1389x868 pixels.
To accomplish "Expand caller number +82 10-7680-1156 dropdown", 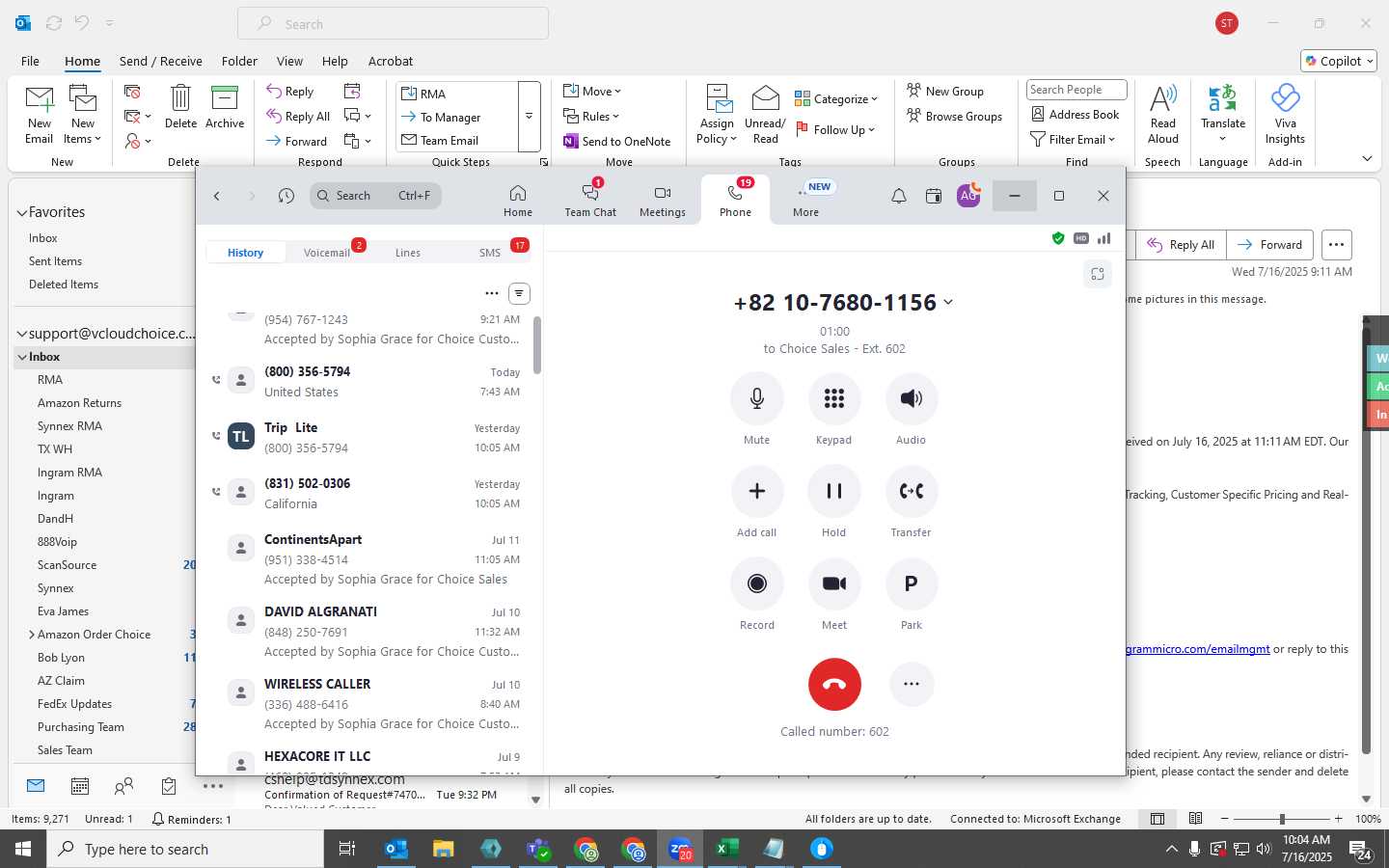I will [x=948, y=303].
